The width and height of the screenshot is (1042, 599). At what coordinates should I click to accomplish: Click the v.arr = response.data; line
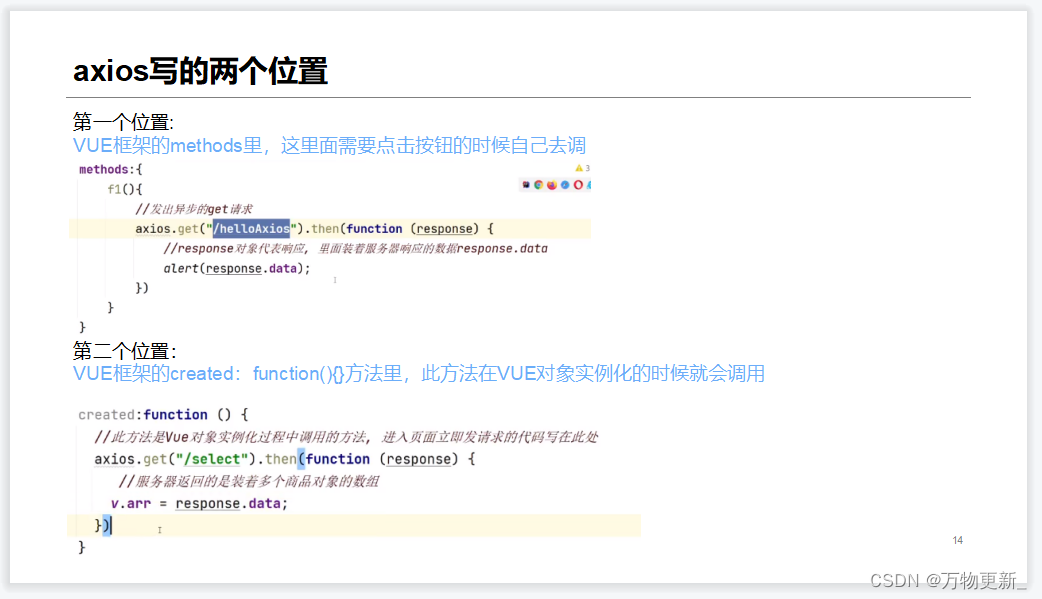[199, 503]
